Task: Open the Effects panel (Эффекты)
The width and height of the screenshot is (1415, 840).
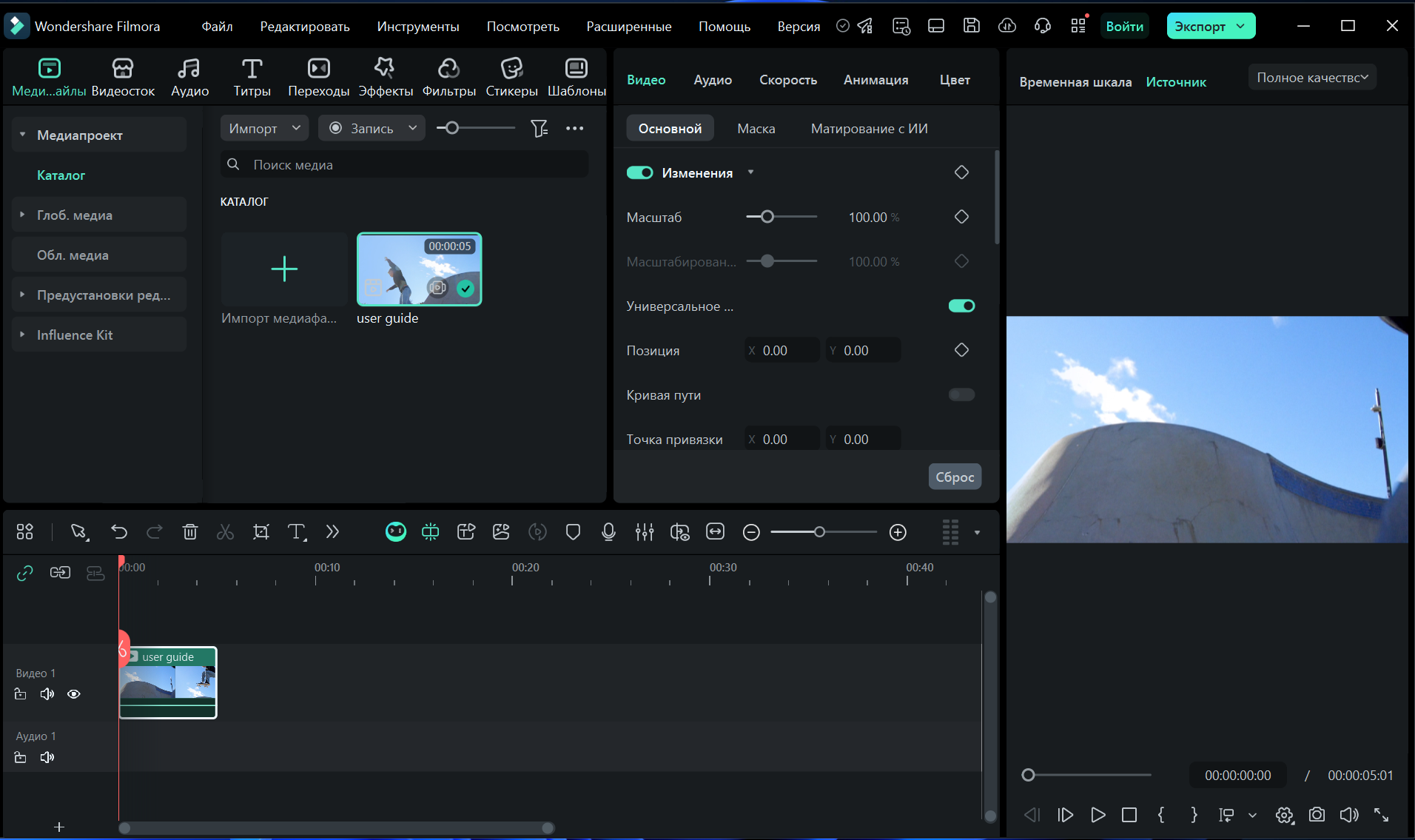Action: click(x=385, y=77)
